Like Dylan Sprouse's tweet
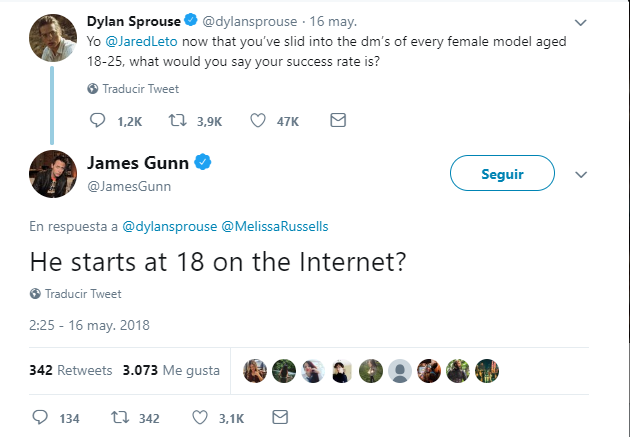 point(257,121)
